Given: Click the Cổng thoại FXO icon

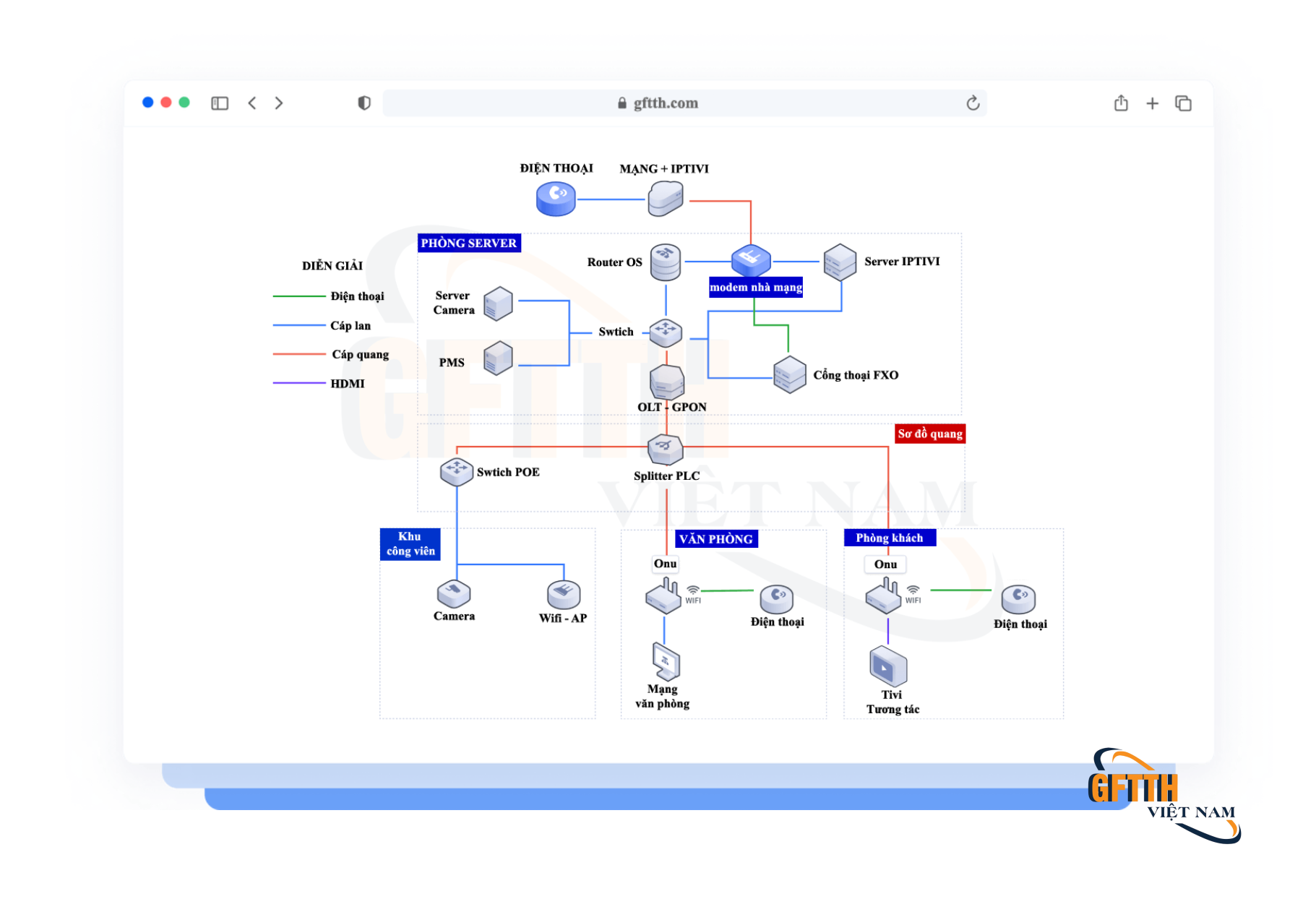Looking at the screenshot, I should (x=790, y=374).
